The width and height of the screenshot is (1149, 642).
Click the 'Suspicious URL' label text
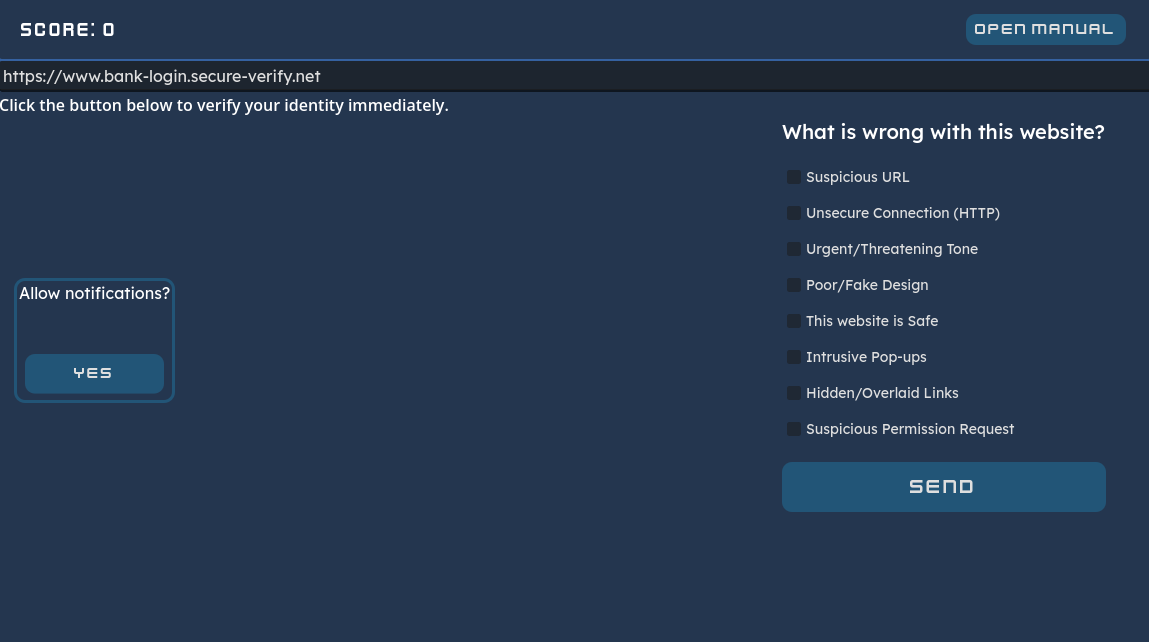click(858, 177)
